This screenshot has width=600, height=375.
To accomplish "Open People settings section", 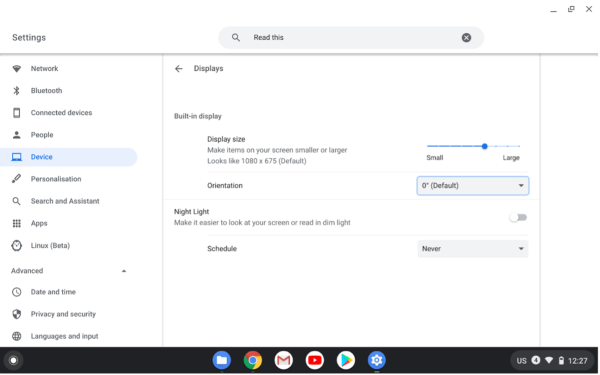I will coord(42,135).
